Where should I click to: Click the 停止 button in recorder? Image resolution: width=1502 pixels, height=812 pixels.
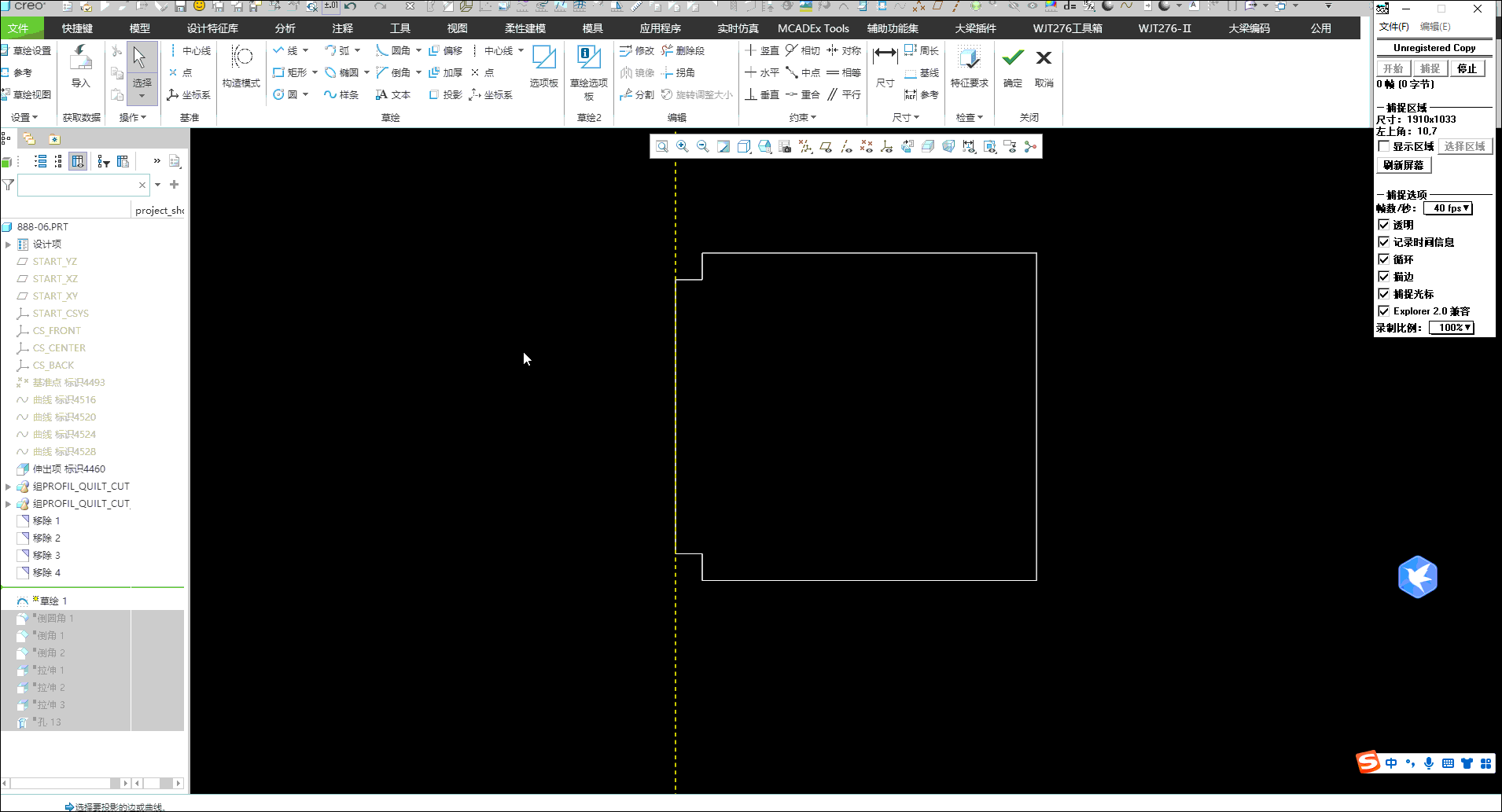(1467, 68)
